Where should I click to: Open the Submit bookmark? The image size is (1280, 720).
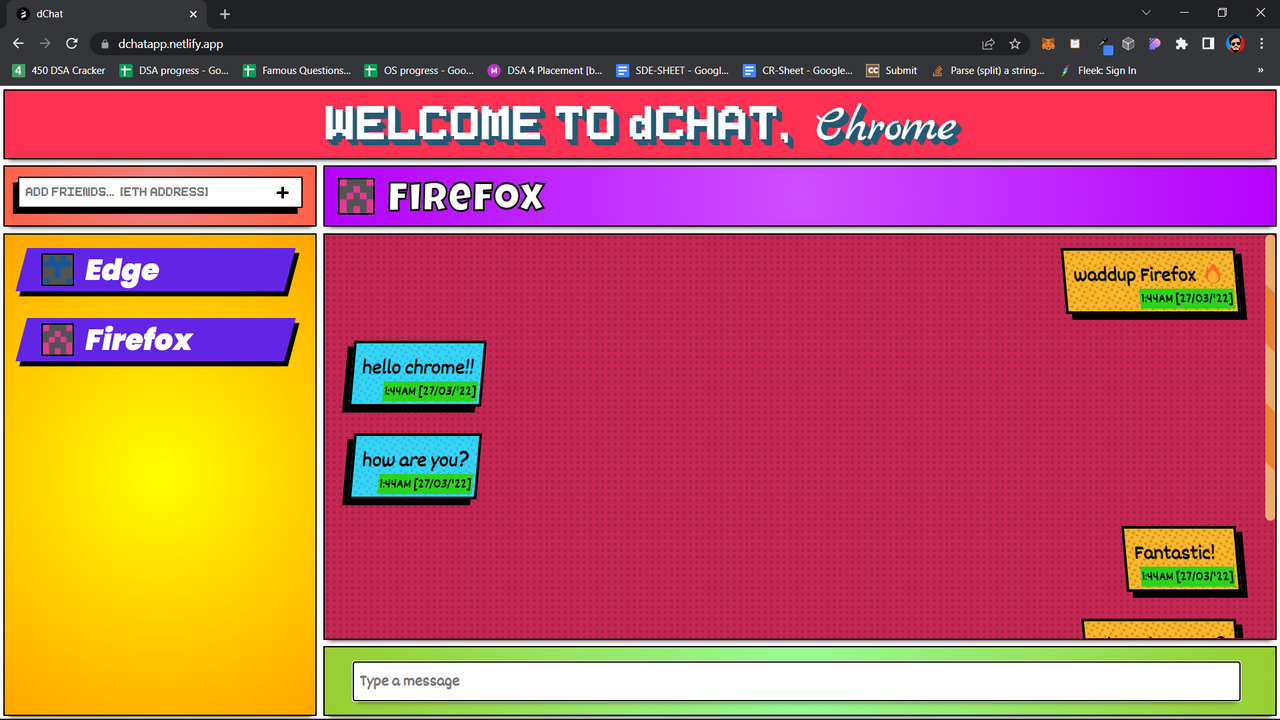click(x=892, y=71)
